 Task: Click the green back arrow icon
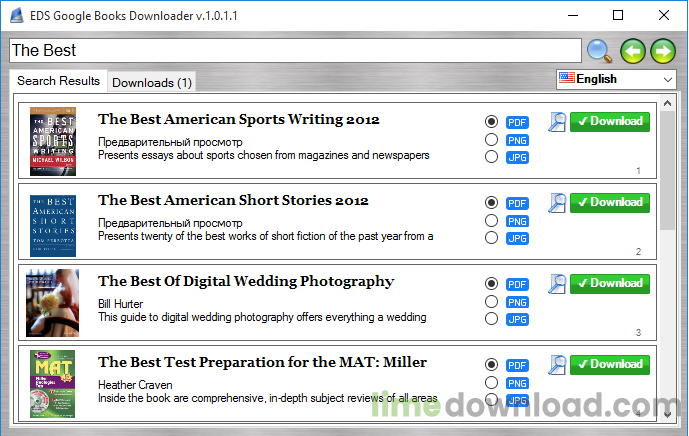(x=631, y=50)
